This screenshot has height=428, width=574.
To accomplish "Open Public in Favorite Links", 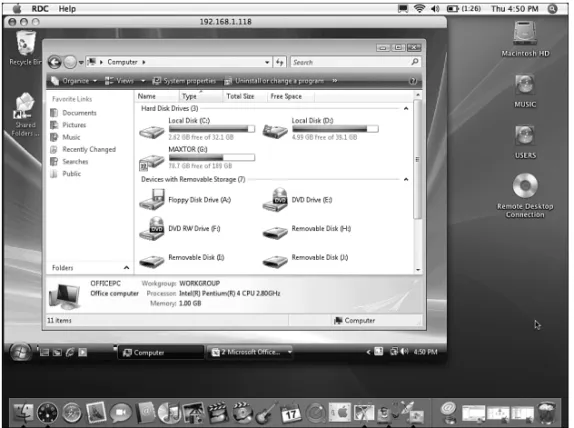I will 66,174.
